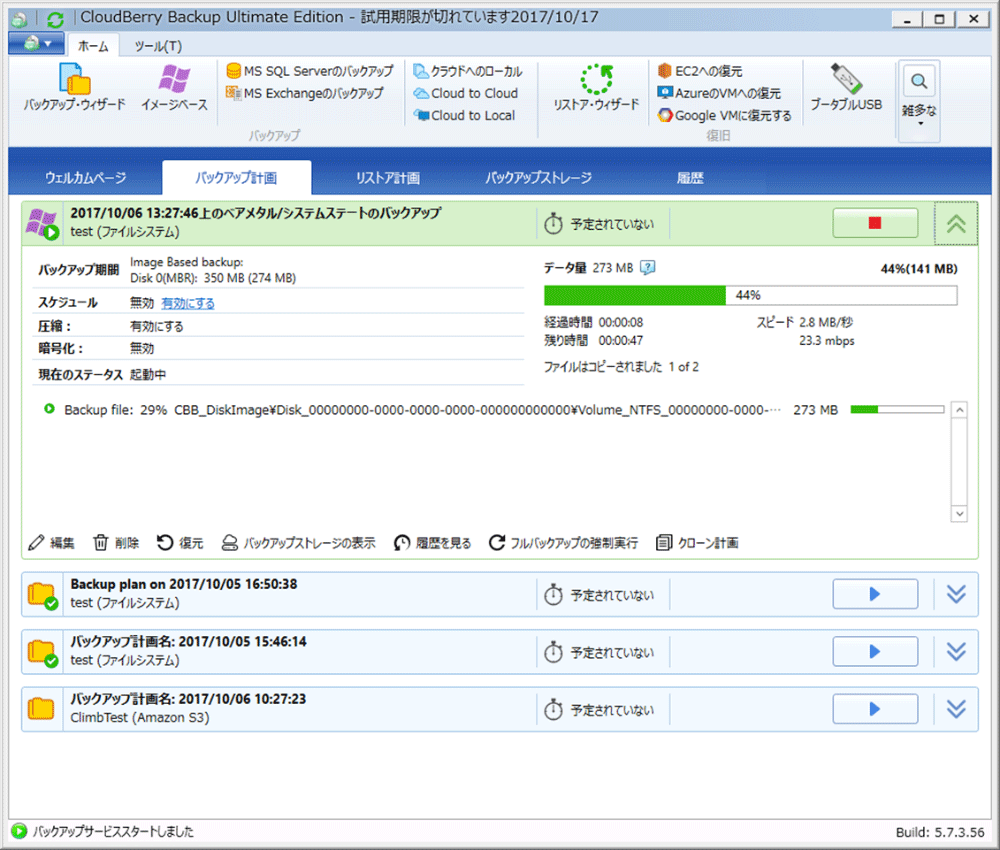
Task: Choose クラウドへのローカル backup option
Action: pos(467,71)
